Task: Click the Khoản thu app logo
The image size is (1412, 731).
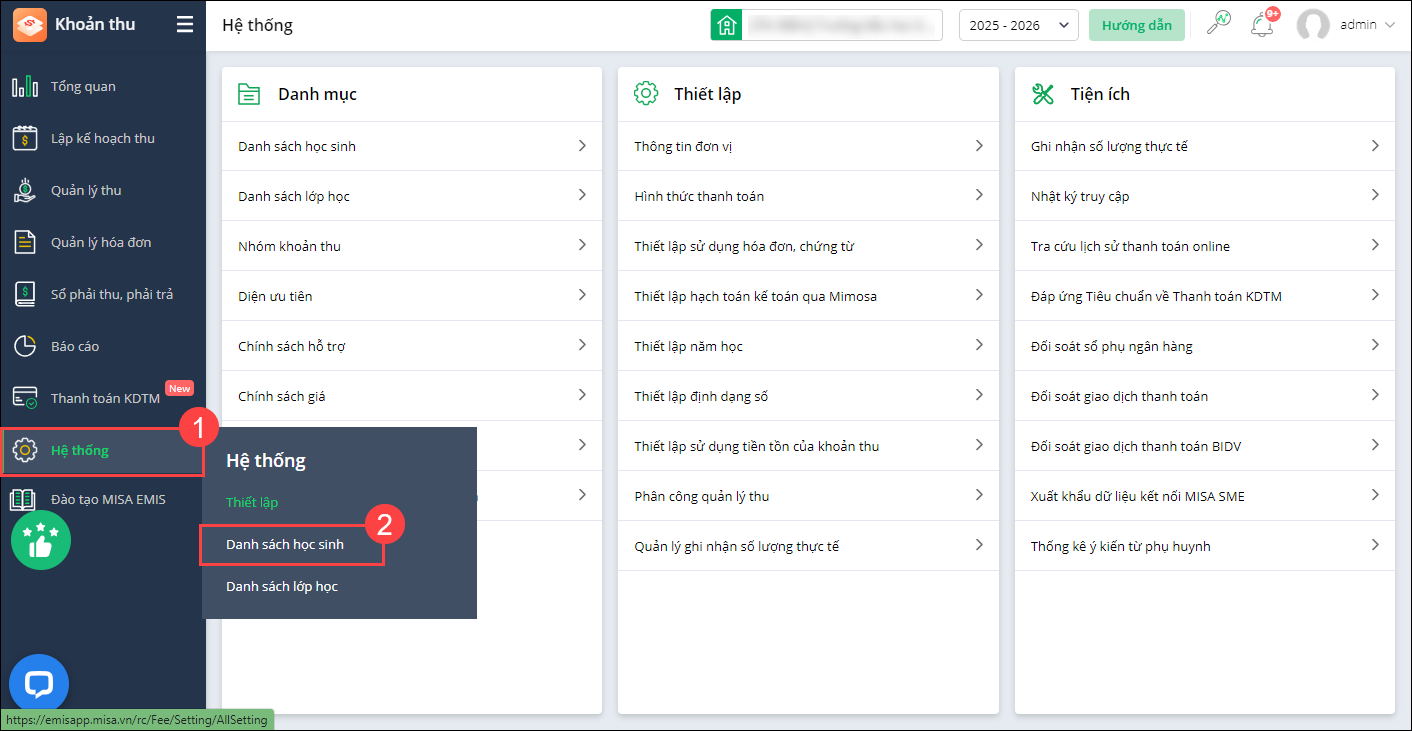Action: [x=30, y=25]
